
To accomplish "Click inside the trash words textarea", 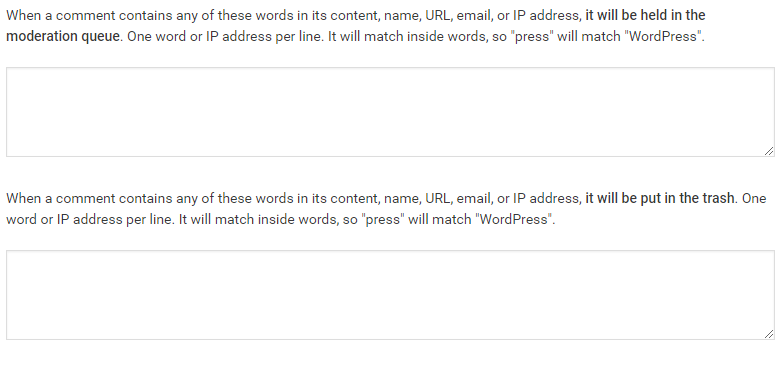I will (x=390, y=295).
